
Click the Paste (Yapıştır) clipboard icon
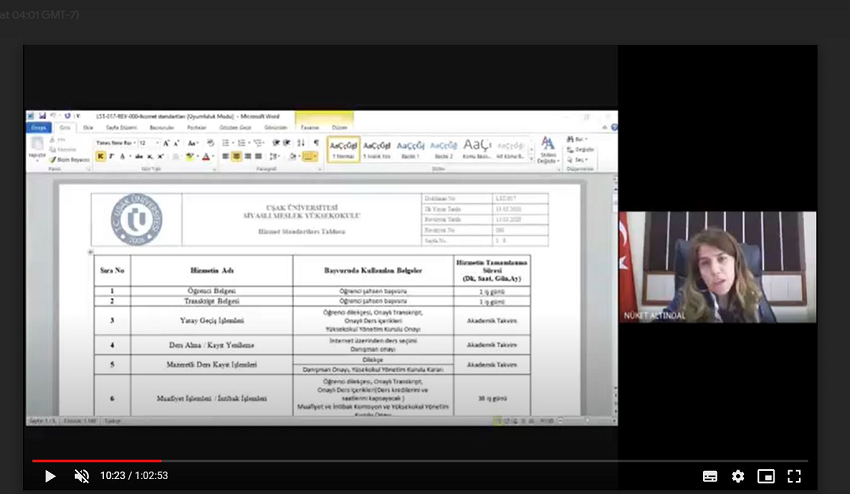pos(36,147)
